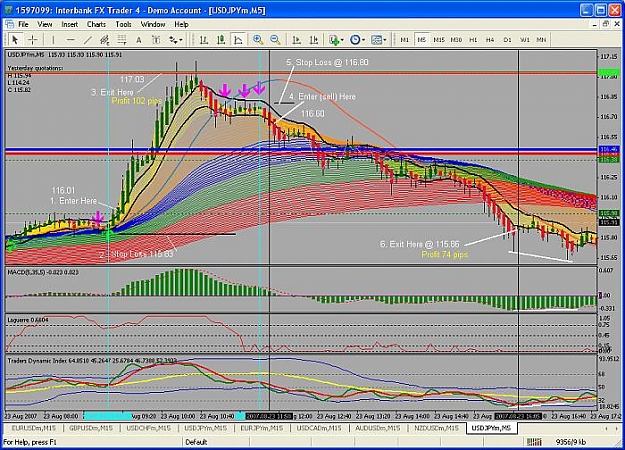Set timeframe to W1
The image size is (625, 450).
[x=525, y=40]
